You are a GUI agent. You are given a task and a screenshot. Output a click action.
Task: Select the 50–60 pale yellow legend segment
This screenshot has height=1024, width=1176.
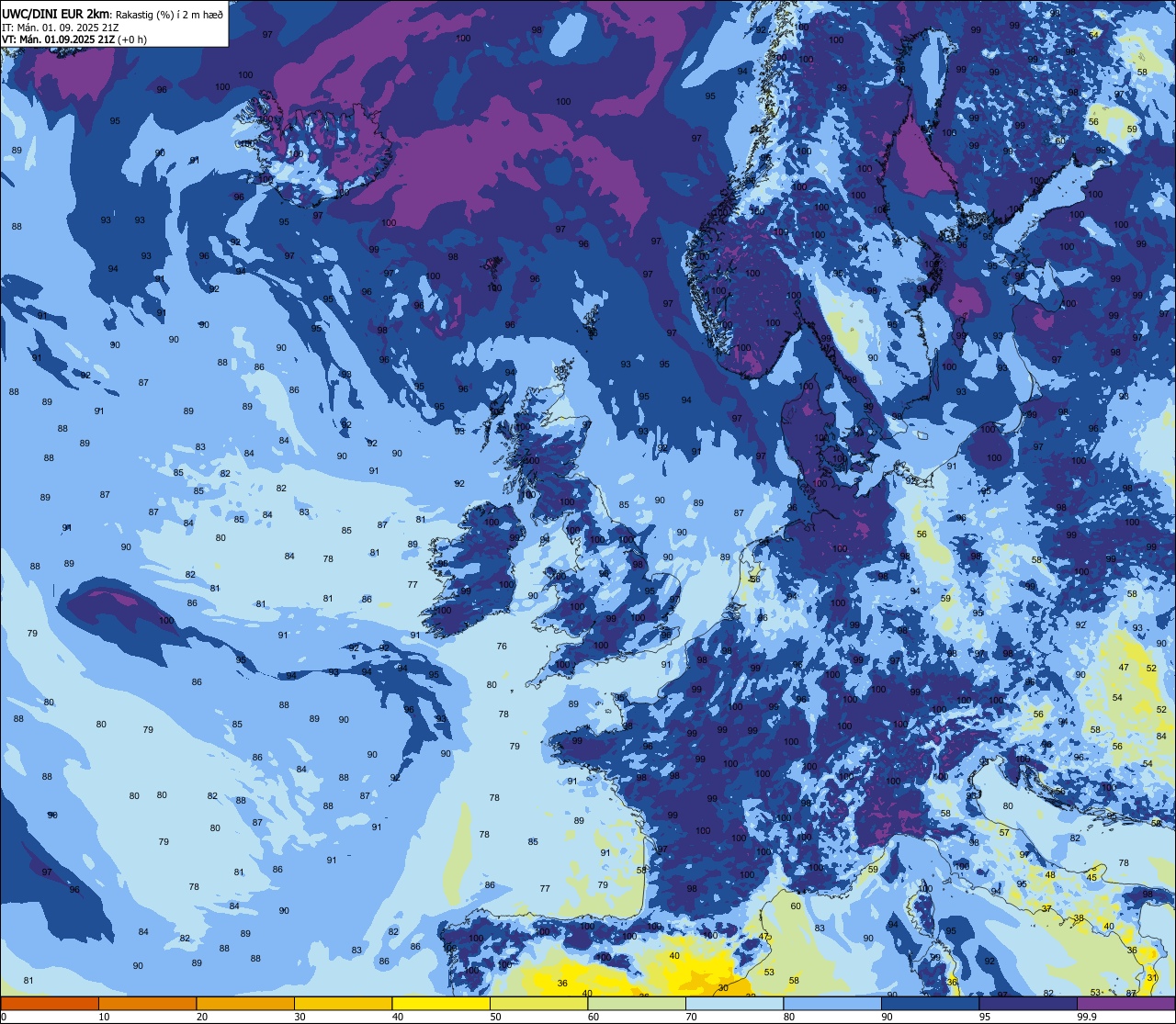click(539, 1004)
